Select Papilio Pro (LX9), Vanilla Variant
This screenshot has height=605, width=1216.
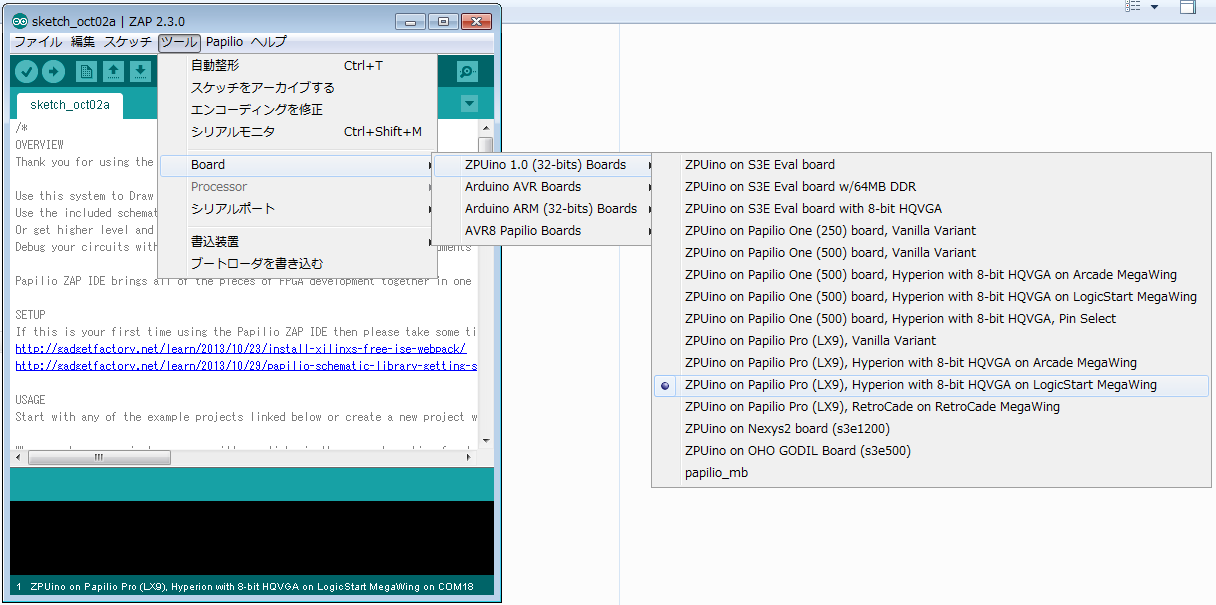(x=931, y=341)
